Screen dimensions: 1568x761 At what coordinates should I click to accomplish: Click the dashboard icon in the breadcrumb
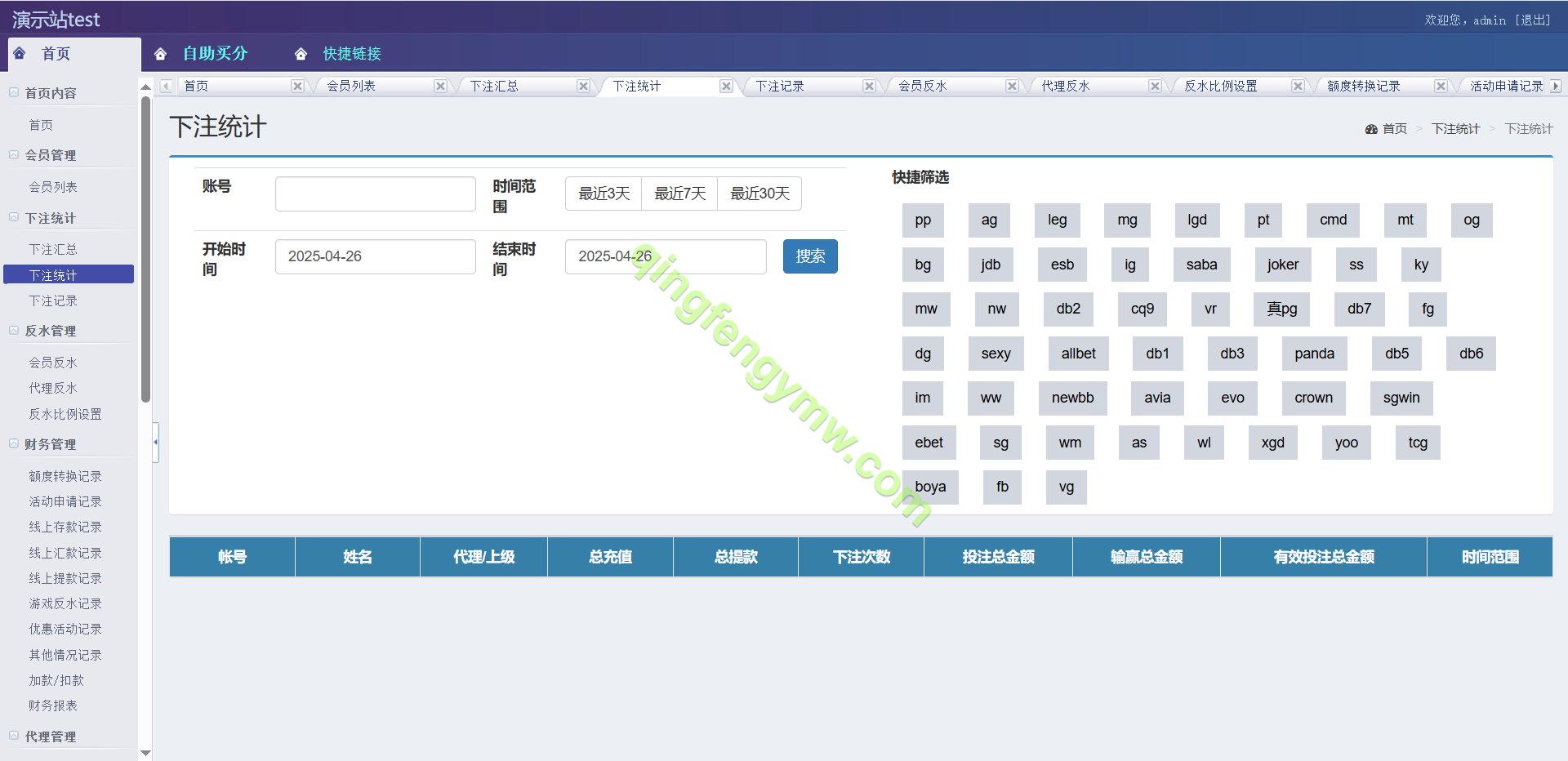[1371, 129]
